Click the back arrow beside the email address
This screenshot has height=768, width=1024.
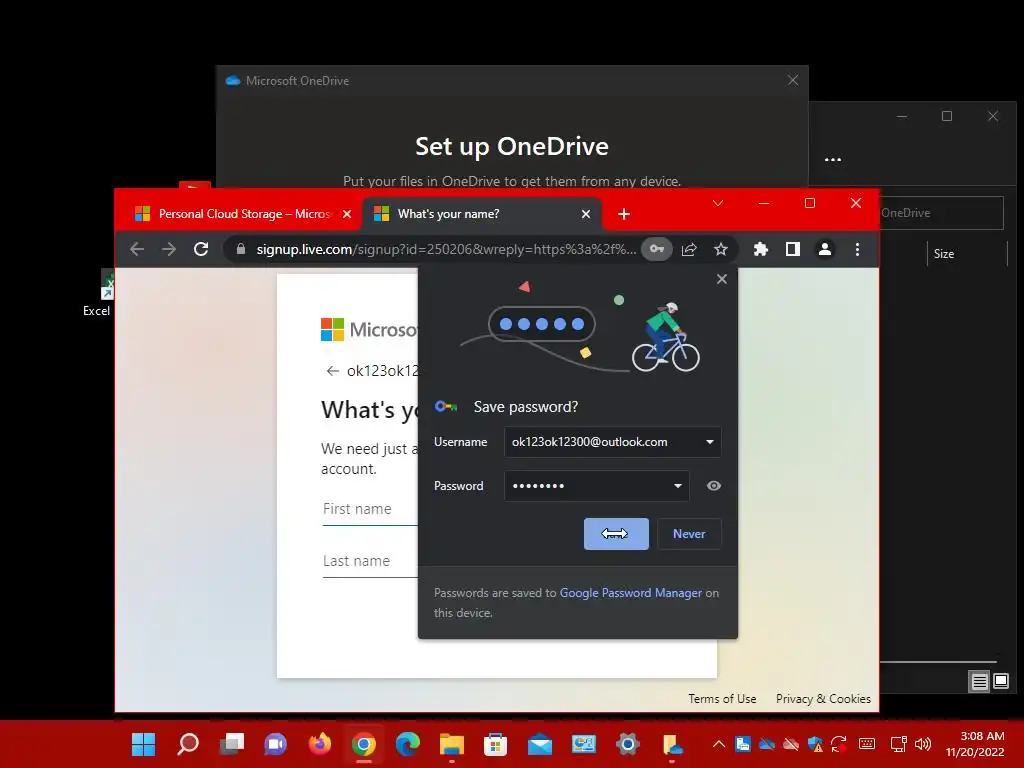[332, 371]
